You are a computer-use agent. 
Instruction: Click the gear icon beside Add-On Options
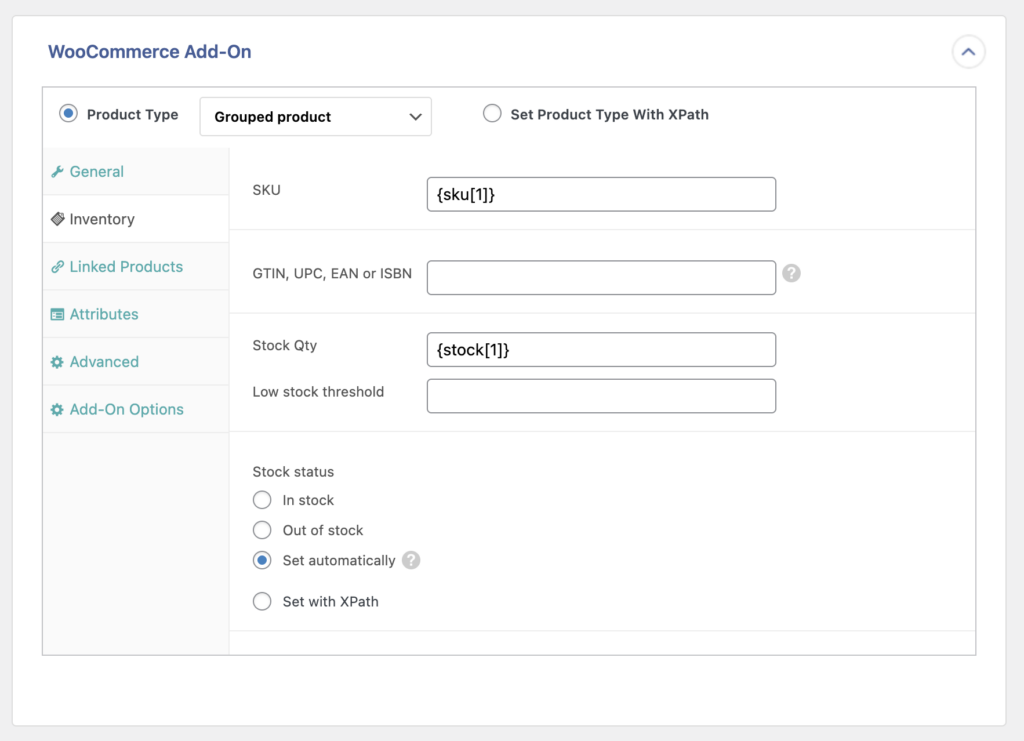pyautogui.click(x=59, y=409)
